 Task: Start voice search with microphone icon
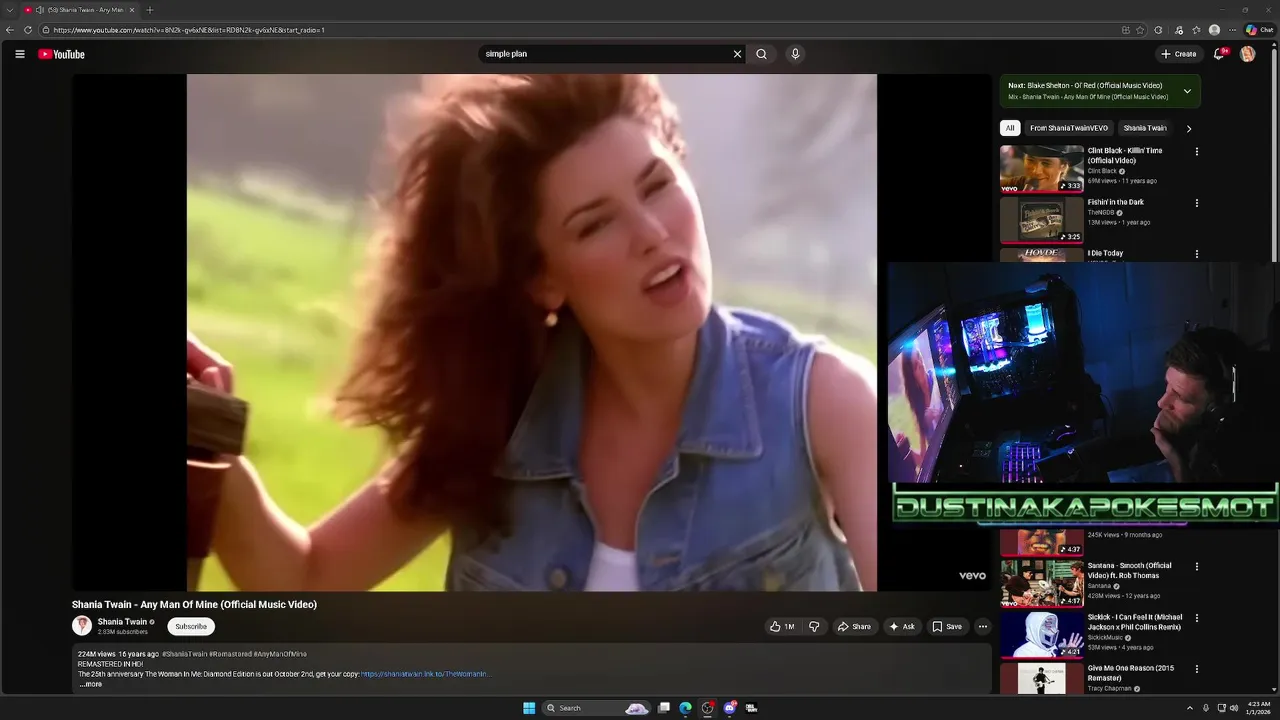click(x=795, y=54)
